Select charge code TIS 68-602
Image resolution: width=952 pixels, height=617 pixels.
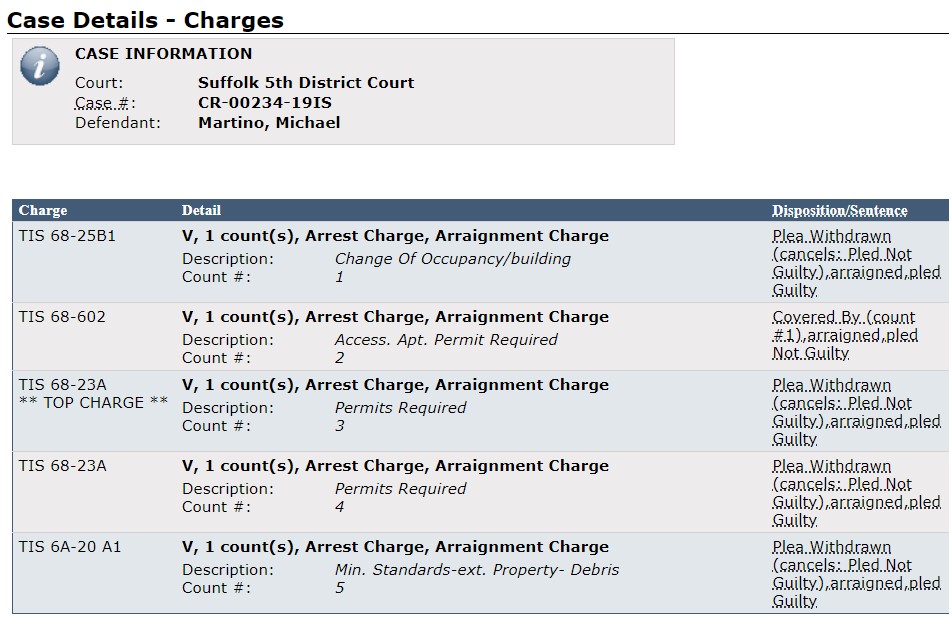coord(62,316)
